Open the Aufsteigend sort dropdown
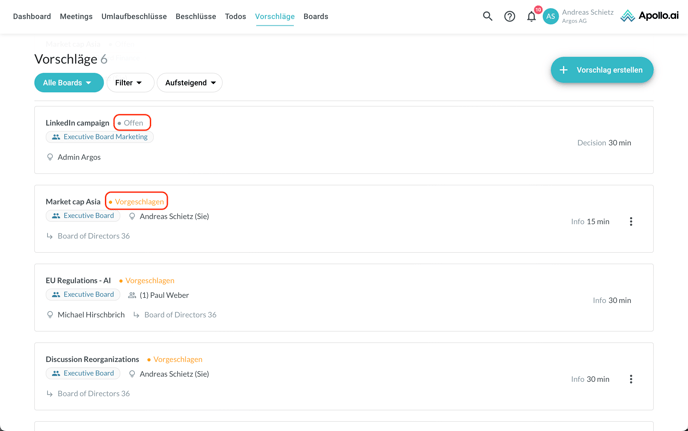Image resolution: width=688 pixels, height=431 pixels. coord(189,83)
